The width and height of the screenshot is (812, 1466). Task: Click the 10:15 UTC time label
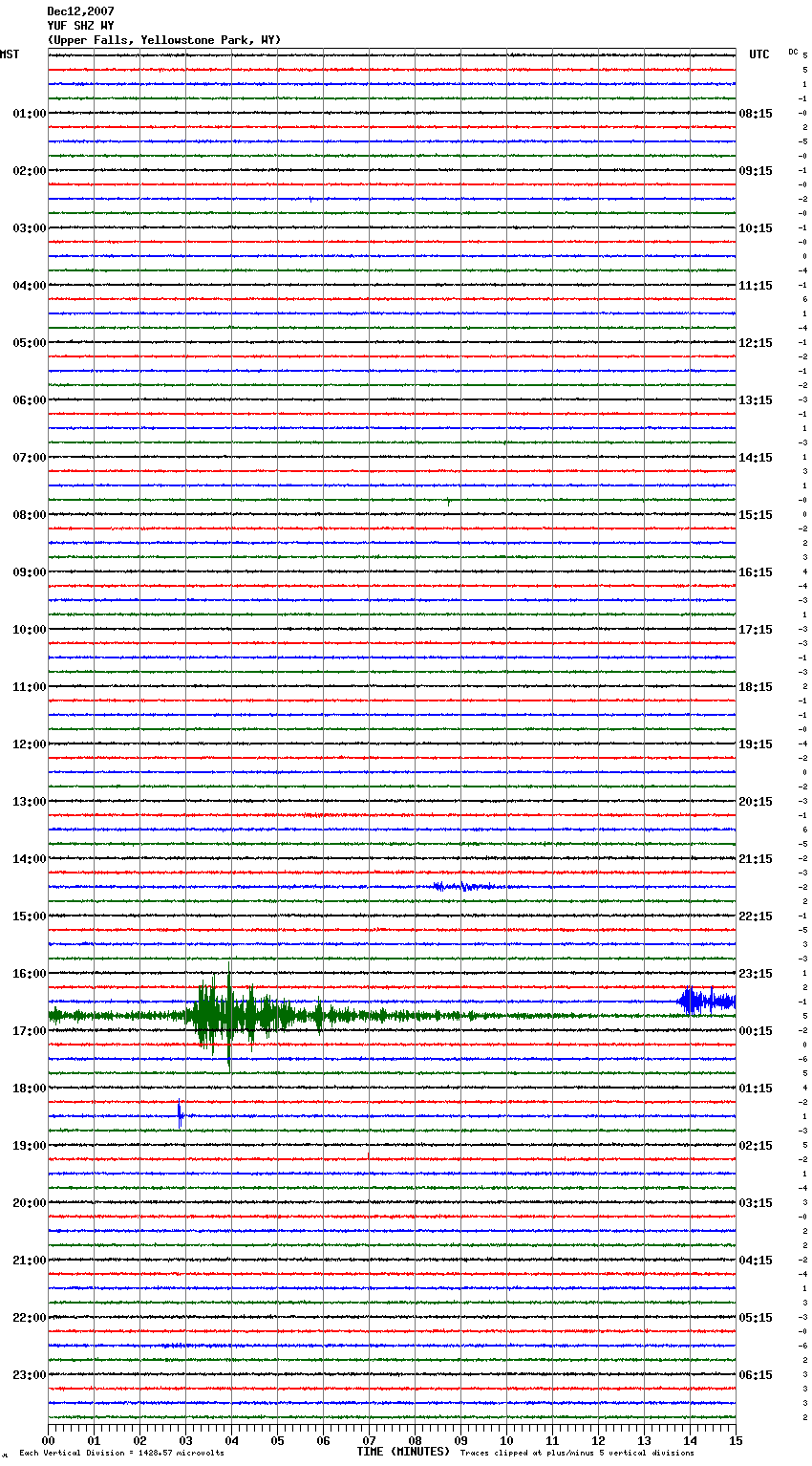pos(756,228)
